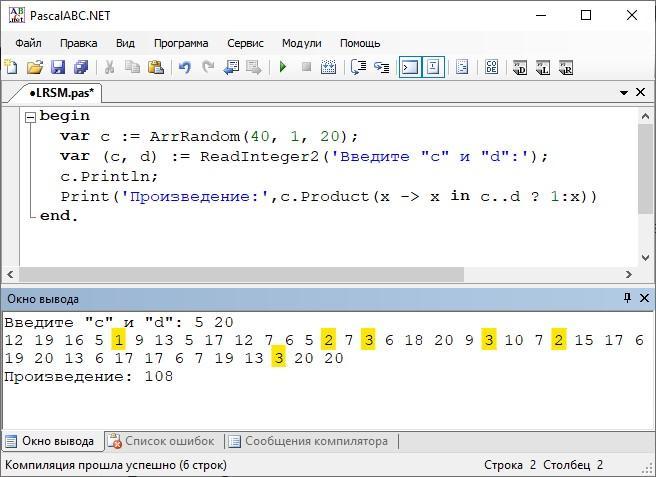Click editor horizontal scrollbar left arrow
Screen dimensions: 656x477
point(10,274)
